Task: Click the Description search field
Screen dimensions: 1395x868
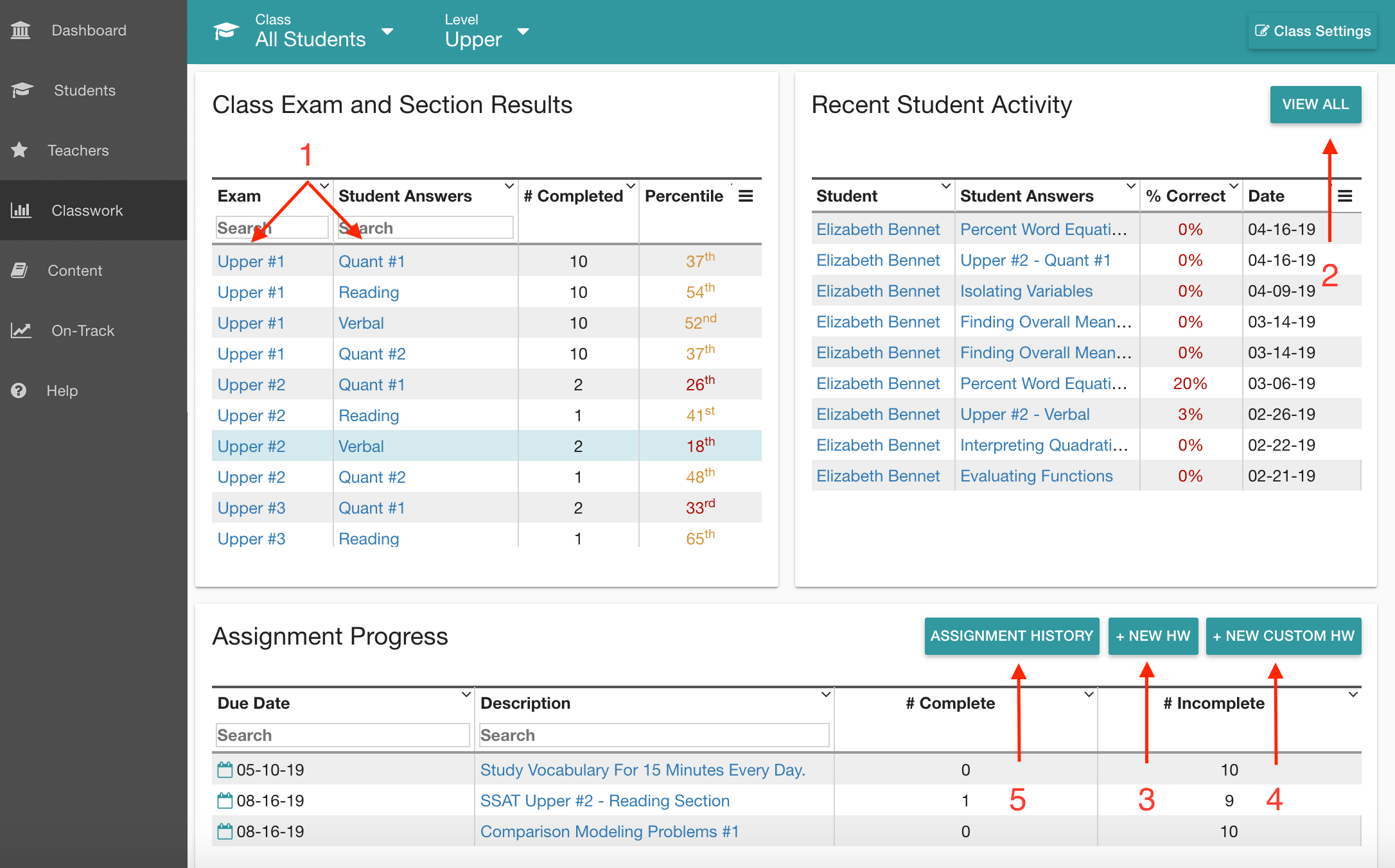Action: click(x=654, y=734)
